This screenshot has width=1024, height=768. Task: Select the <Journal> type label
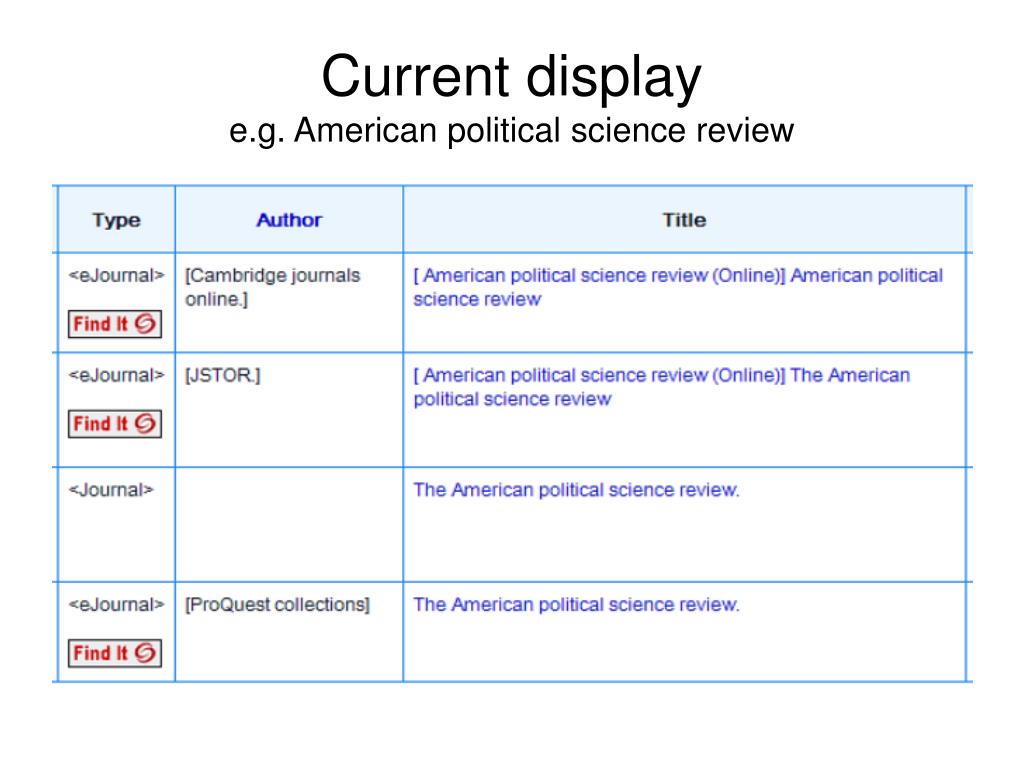coord(110,490)
